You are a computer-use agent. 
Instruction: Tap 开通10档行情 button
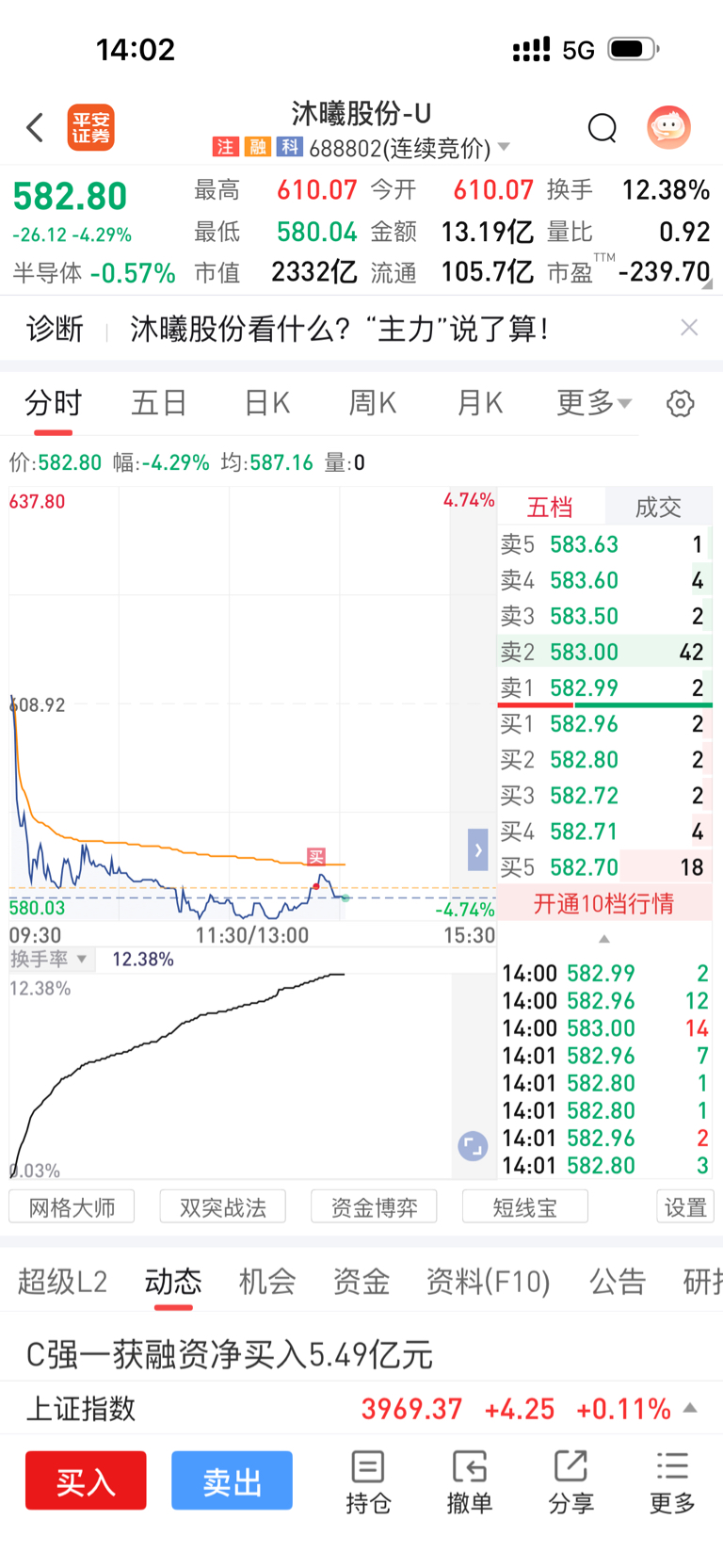(603, 904)
